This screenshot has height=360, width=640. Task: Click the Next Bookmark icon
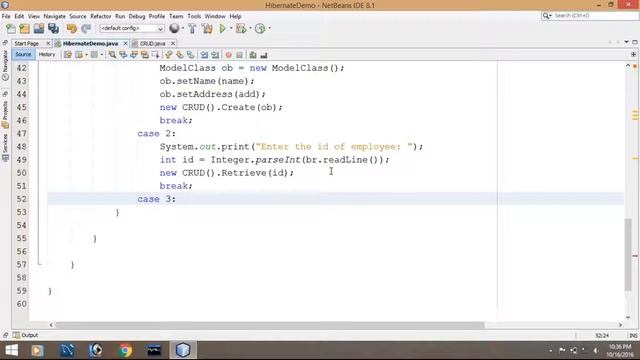click(x=180, y=55)
